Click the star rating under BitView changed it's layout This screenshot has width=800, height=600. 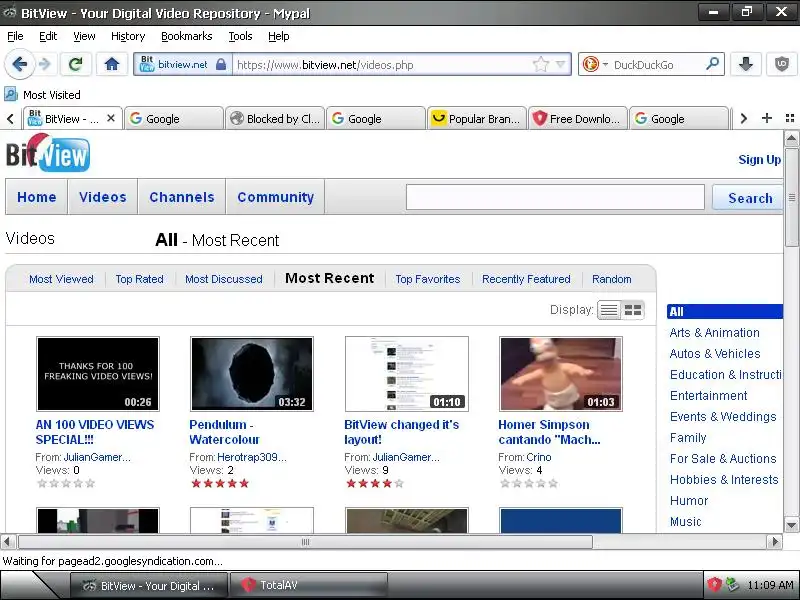tap(375, 483)
